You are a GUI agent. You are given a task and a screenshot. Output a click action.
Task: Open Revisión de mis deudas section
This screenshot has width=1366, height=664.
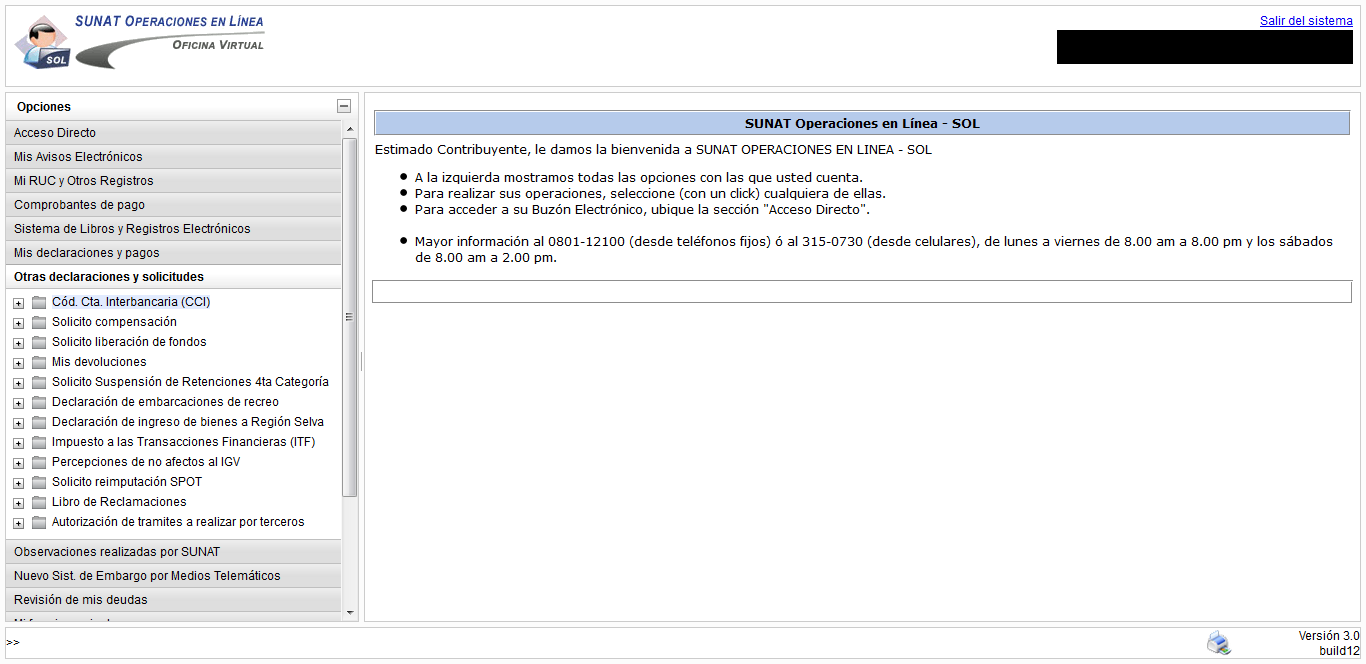pyautogui.click(x=174, y=600)
